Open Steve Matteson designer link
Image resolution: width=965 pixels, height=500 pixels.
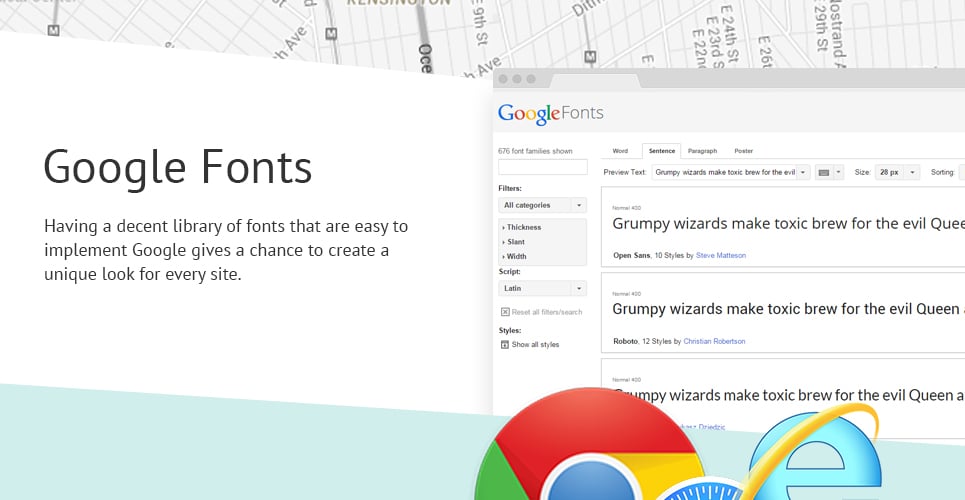tap(721, 255)
